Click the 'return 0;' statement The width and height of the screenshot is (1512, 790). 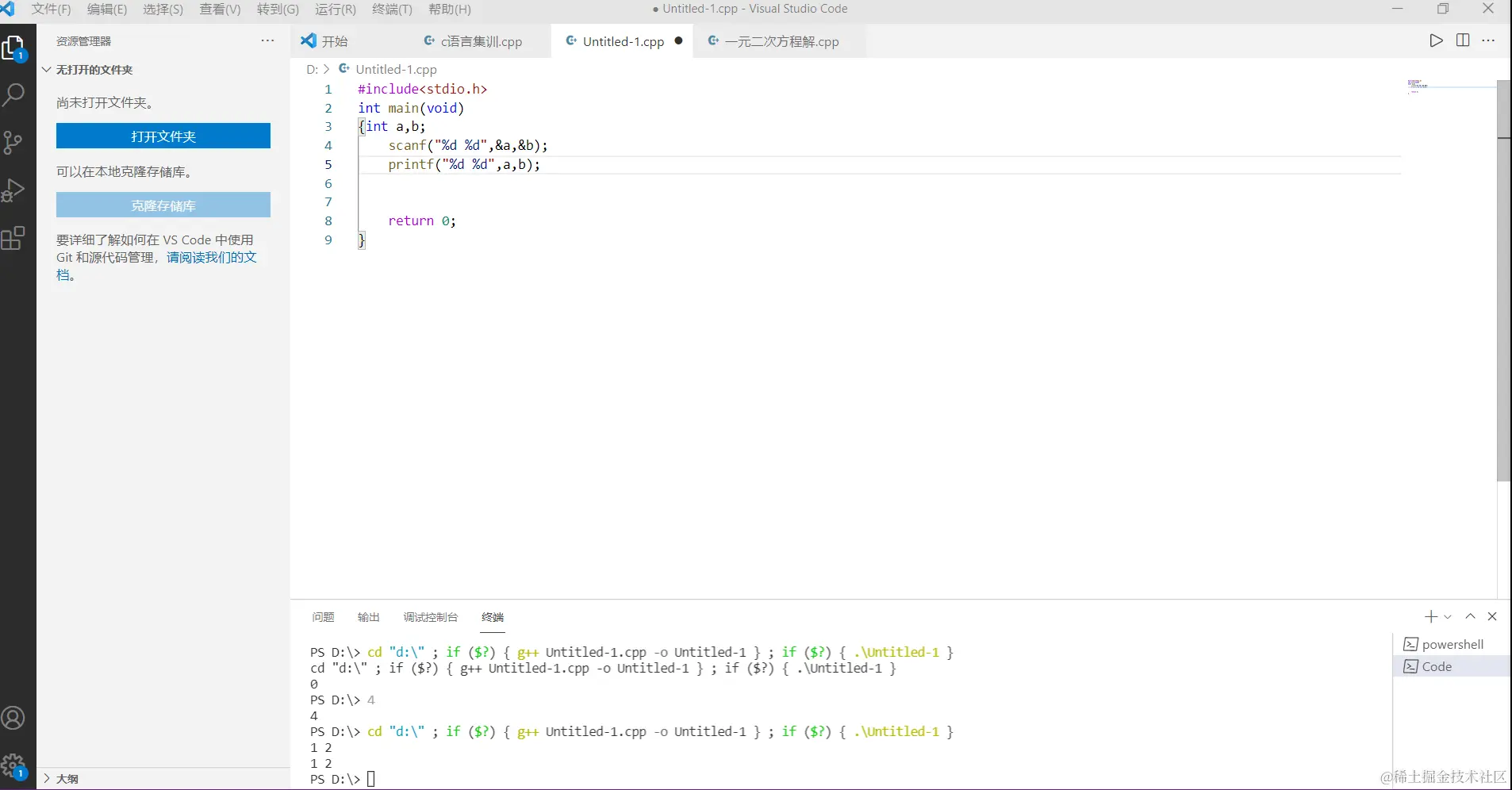(422, 221)
